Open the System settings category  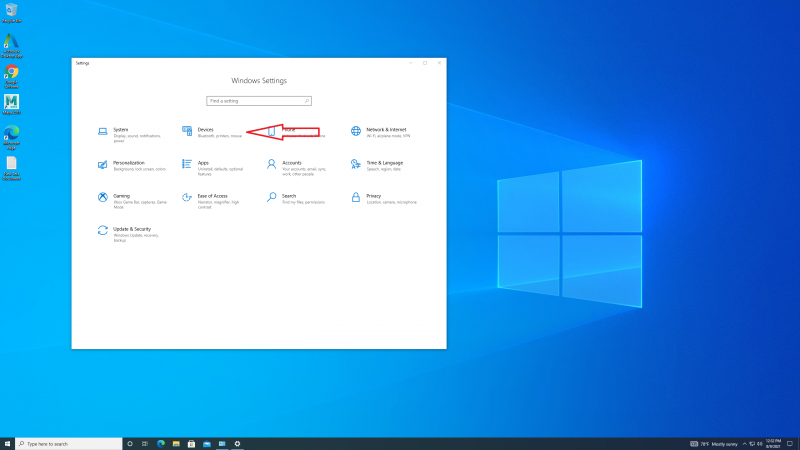click(x=130, y=134)
